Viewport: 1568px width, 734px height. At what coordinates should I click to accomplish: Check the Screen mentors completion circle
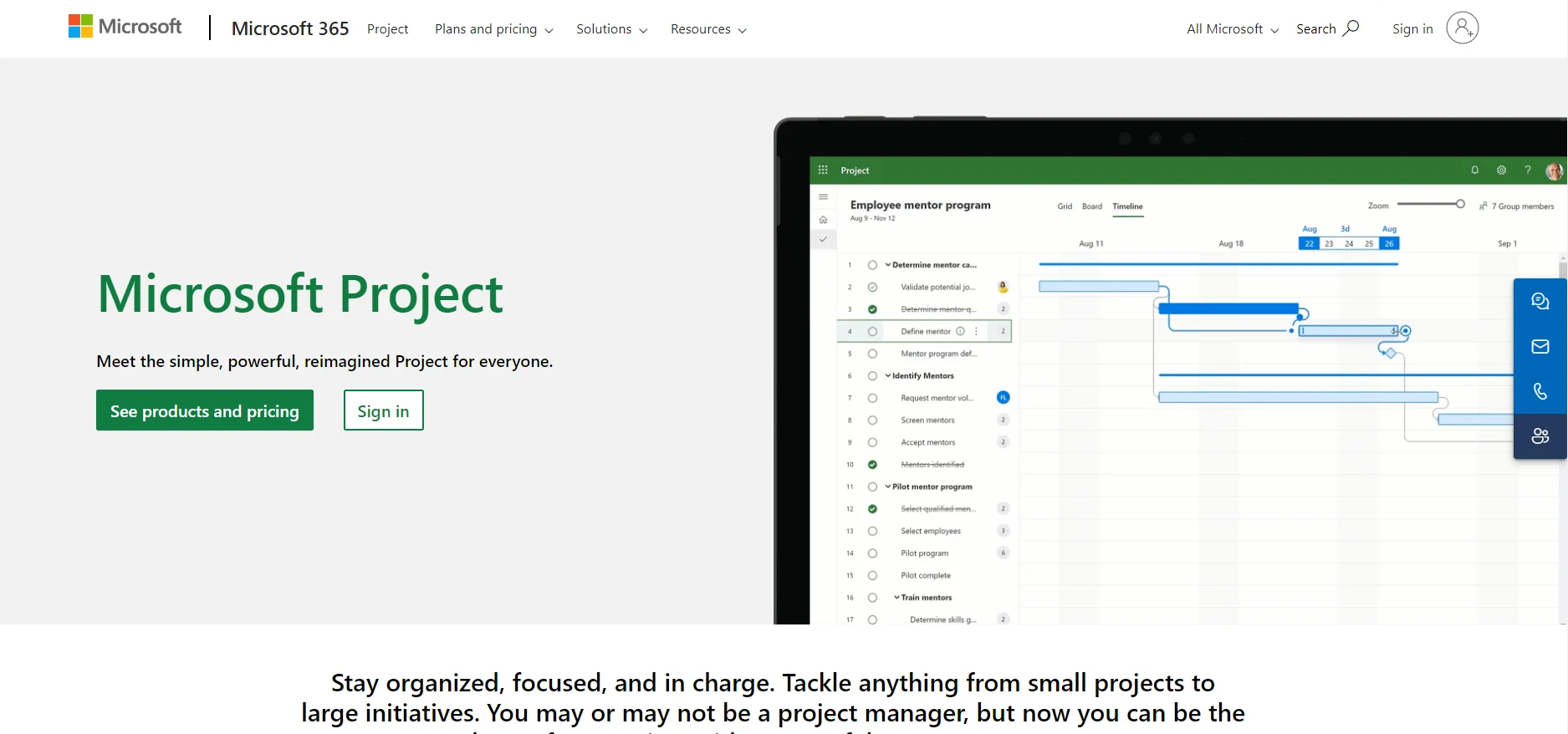coord(872,420)
